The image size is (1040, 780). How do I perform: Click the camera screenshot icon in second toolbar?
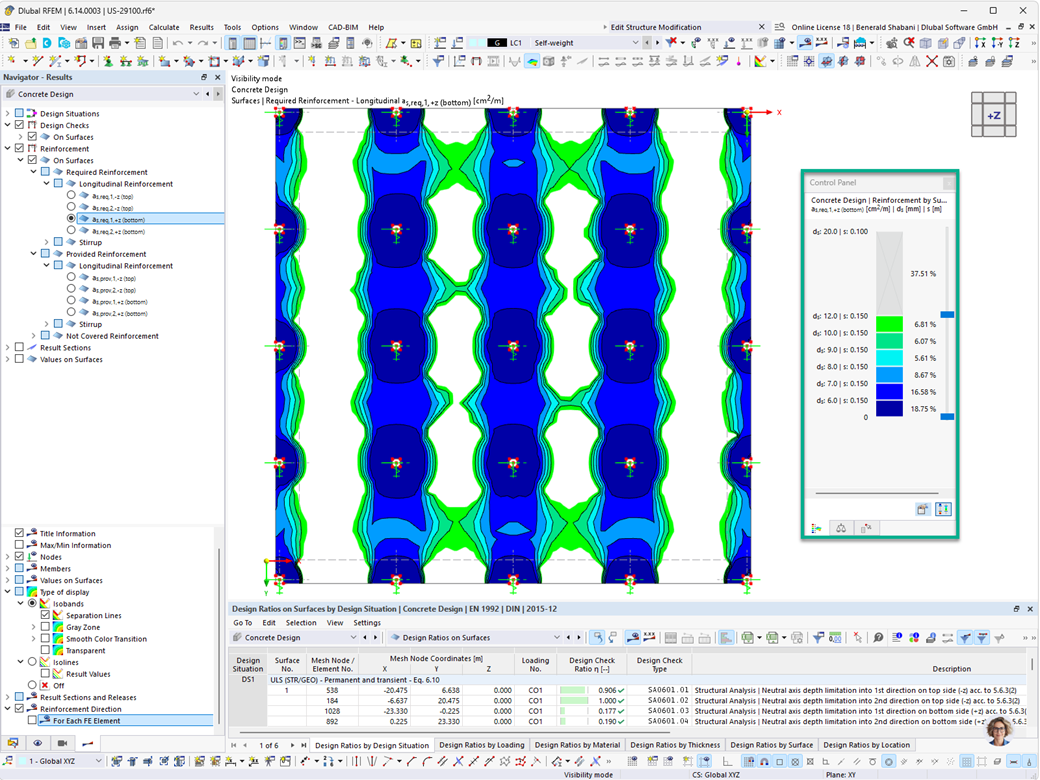[x=949, y=62]
